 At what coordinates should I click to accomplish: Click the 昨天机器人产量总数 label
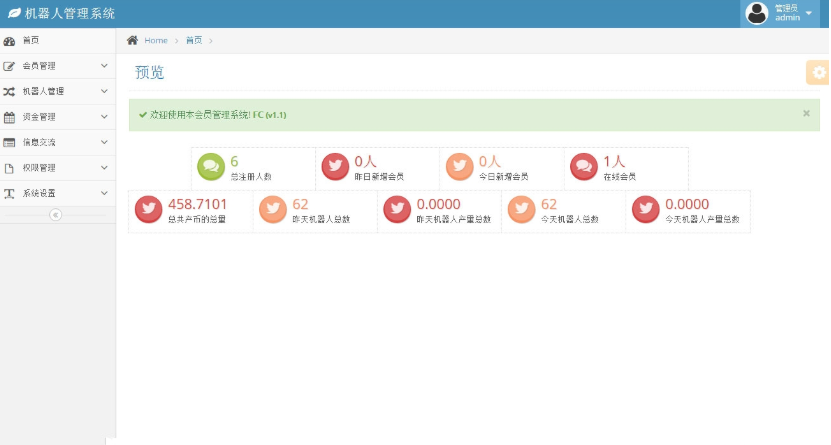pos(454,219)
